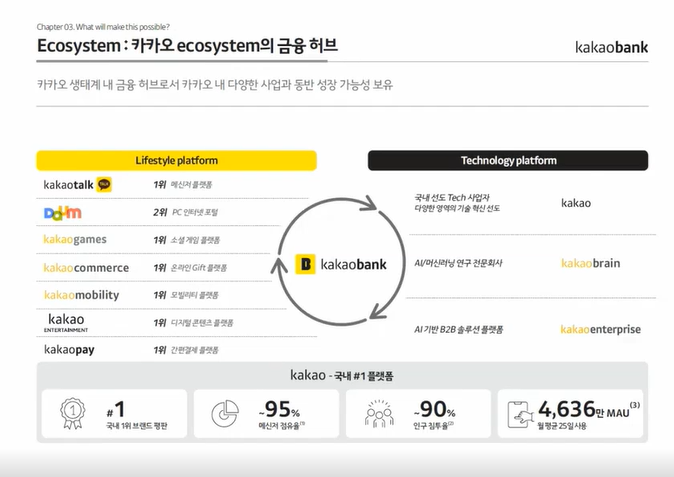Click the colorful Daum logo
The height and width of the screenshot is (477, 674).
(62, 213)
